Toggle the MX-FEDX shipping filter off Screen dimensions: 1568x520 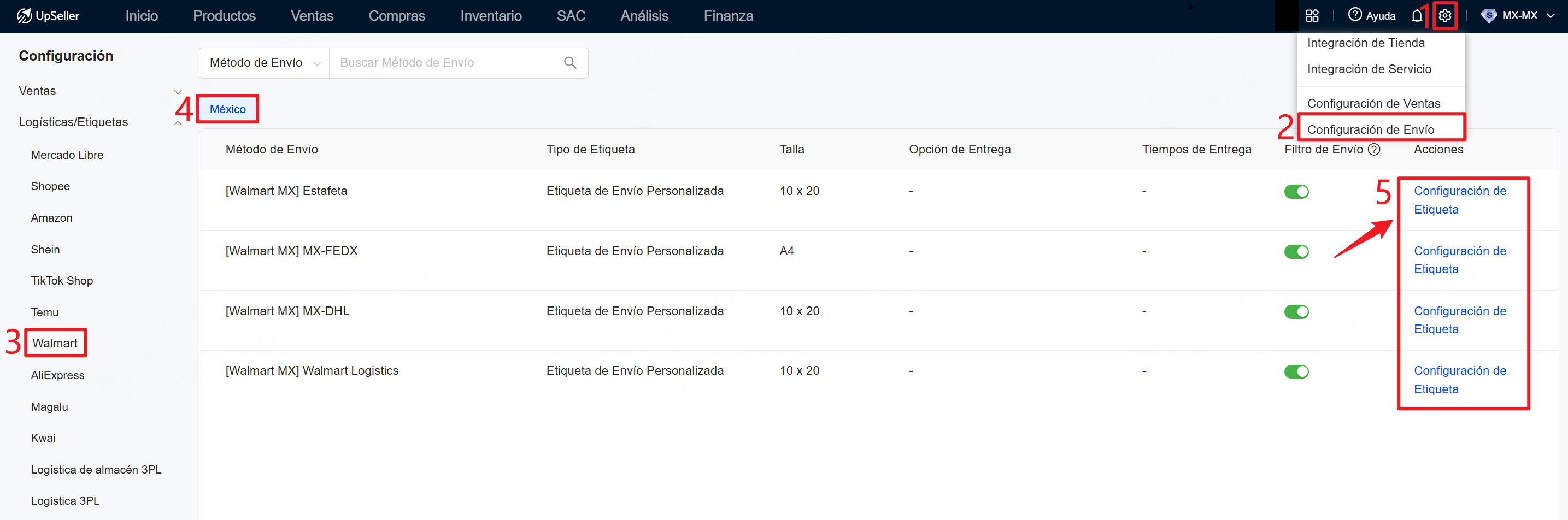[x=1297, y=251]
